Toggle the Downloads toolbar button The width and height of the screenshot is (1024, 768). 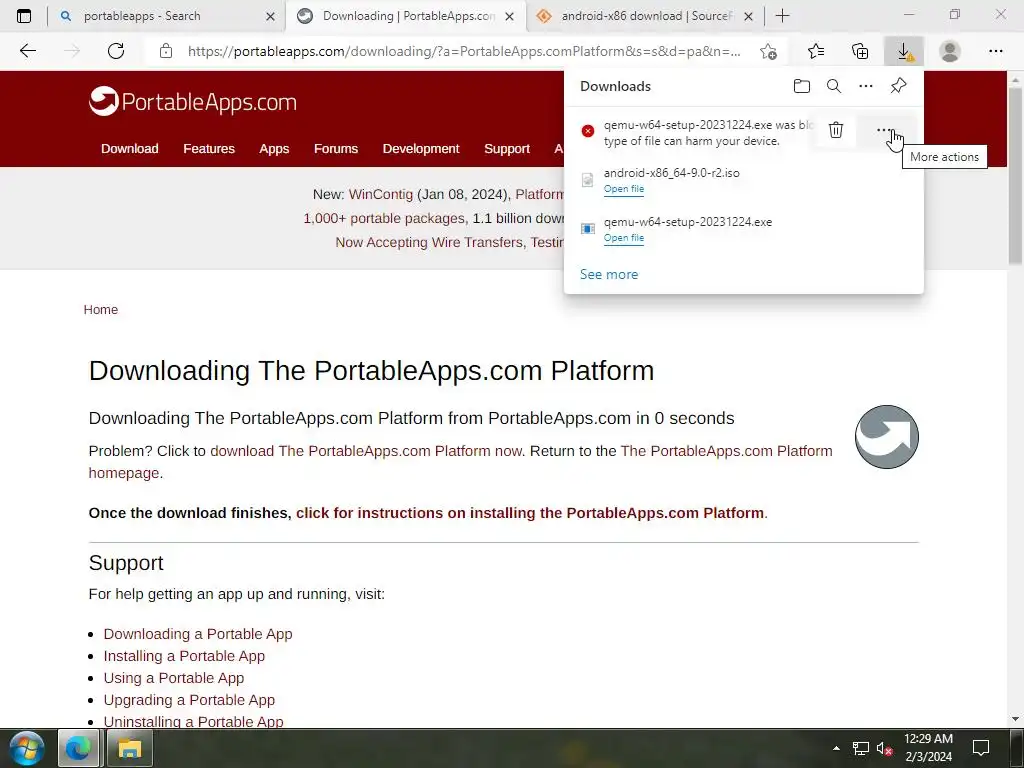point(904,51)
